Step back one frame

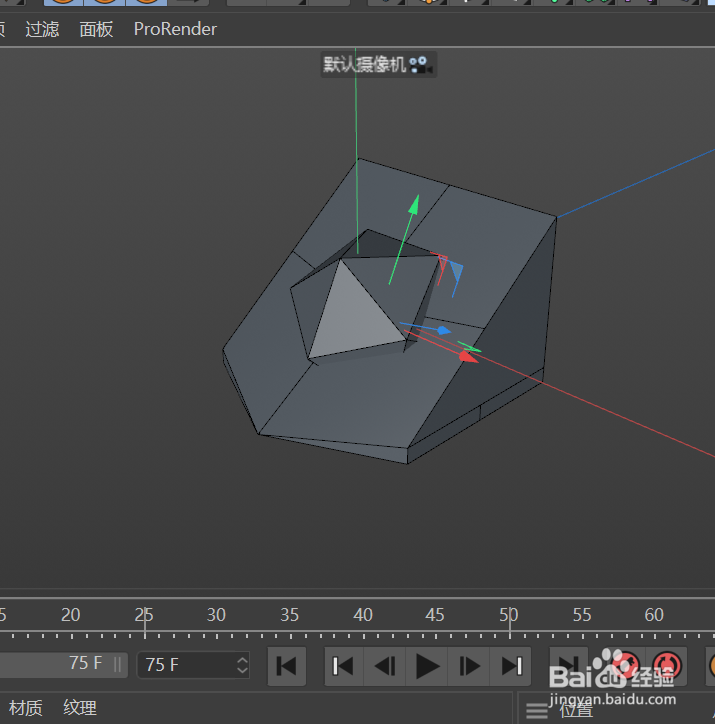385,666
